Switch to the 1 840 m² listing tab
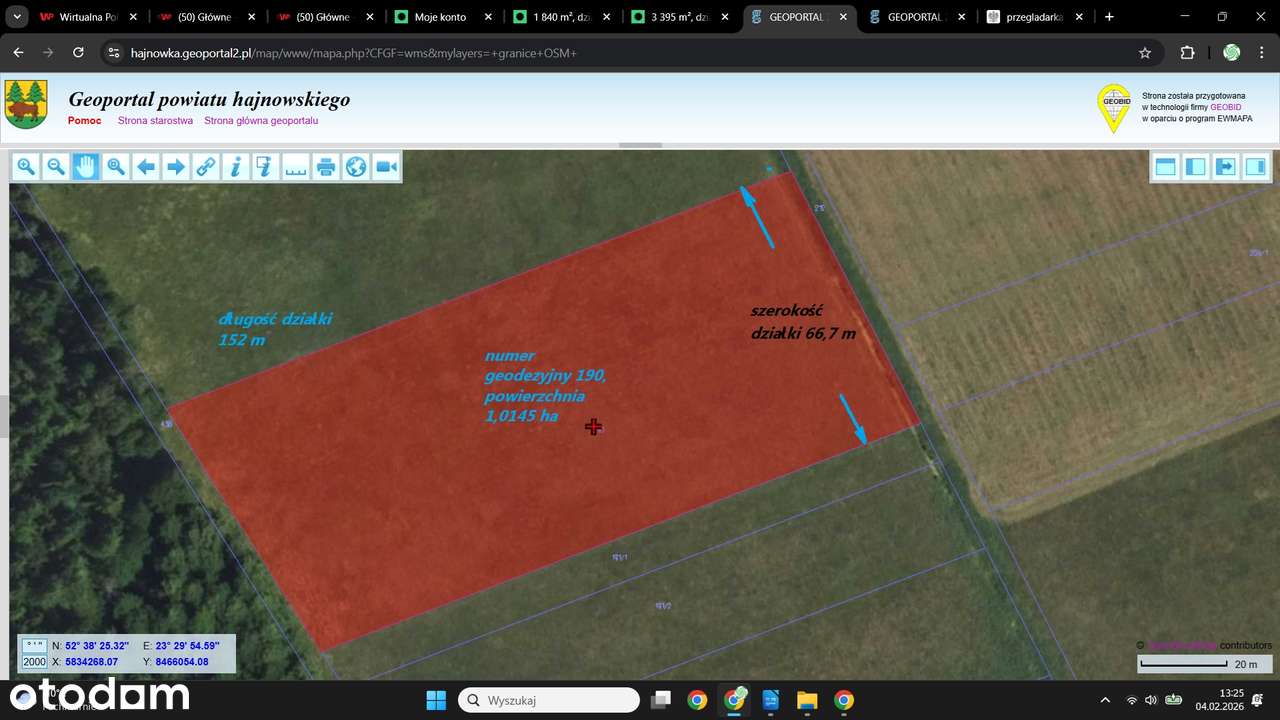The image size is (1280, 720). pyautogui.click(x=561, y=17)
